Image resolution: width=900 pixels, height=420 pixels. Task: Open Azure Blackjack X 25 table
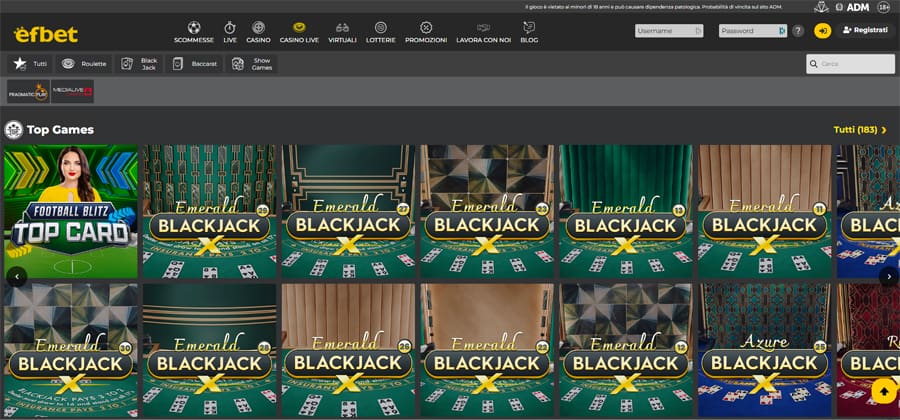tap(765, 350)
